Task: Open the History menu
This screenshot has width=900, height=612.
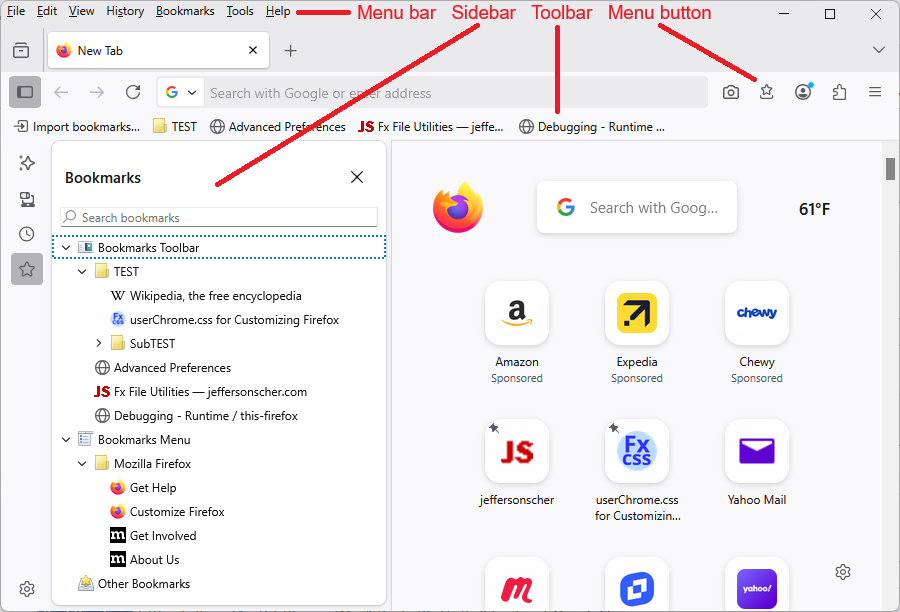Action: click(125, 11)
